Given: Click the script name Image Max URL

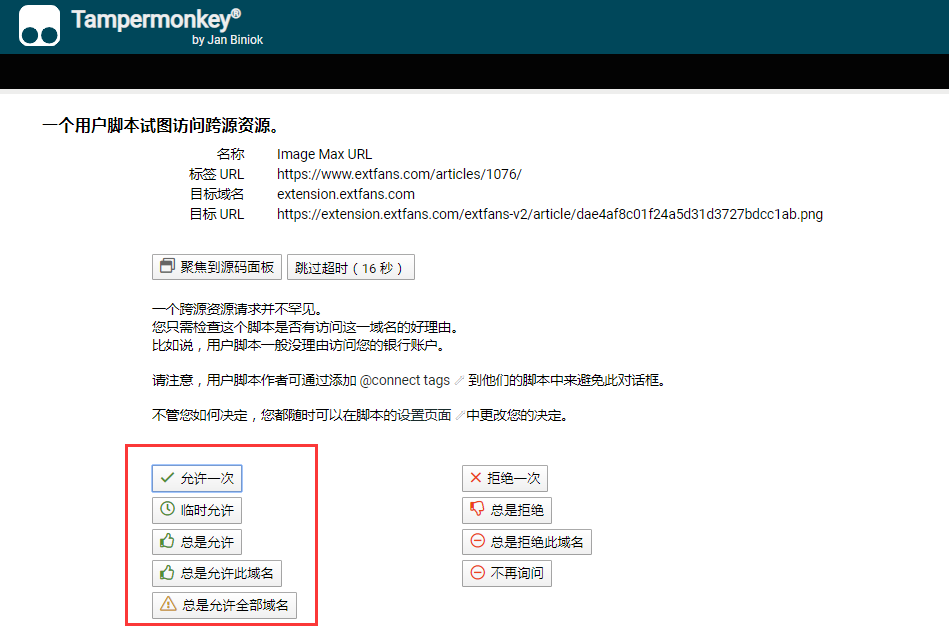Looking at the screenshot, I should pos(324,154).
